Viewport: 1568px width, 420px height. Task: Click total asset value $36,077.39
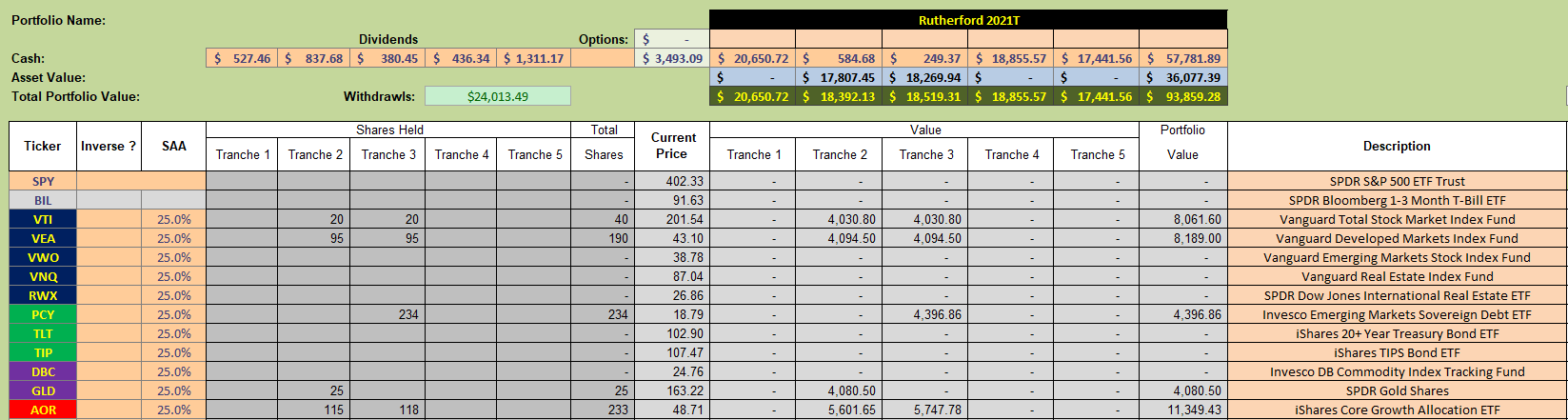[1183, 77]
